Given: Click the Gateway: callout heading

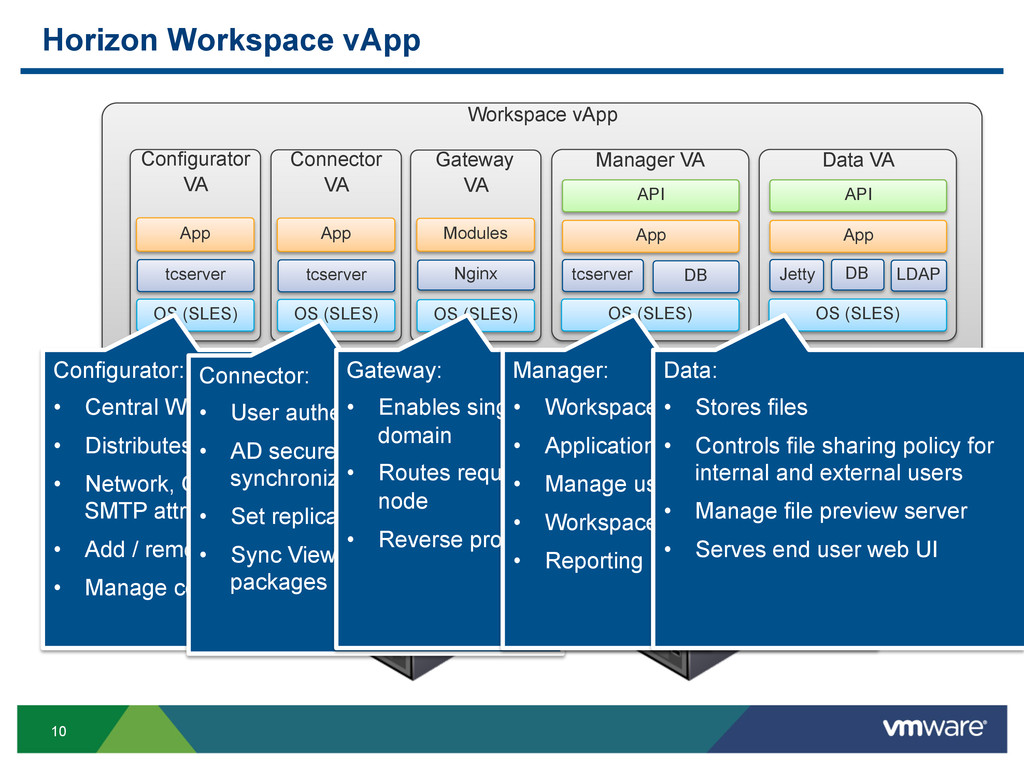Looking at the screenshot, I should point(394,370).
